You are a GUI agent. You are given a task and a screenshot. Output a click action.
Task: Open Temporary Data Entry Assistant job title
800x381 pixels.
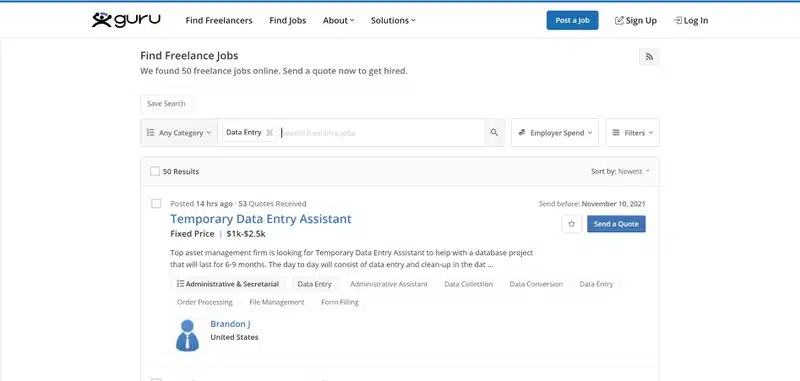click(x=261, y=219)
